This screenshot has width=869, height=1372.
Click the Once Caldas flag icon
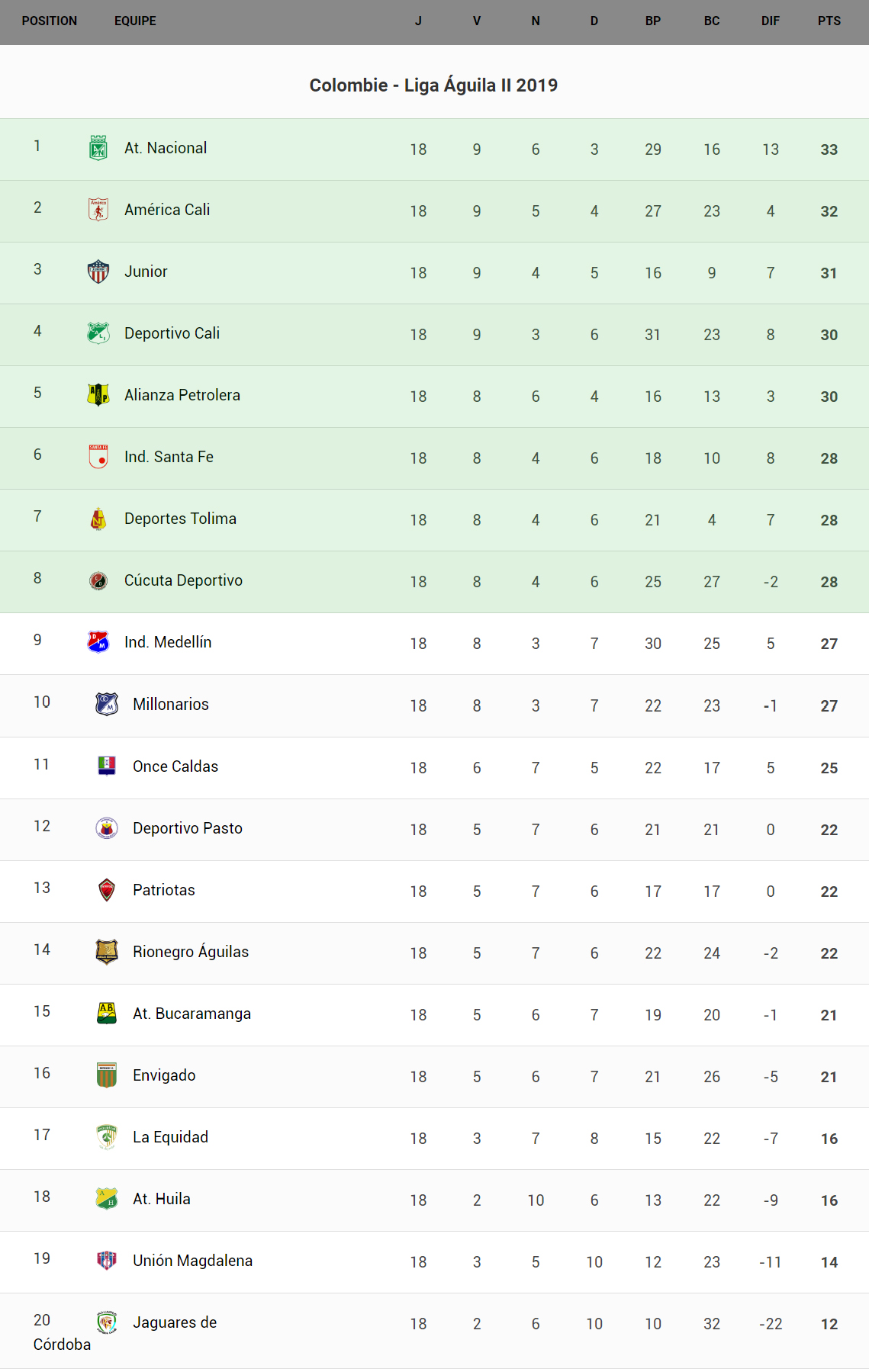coord(107,766)
